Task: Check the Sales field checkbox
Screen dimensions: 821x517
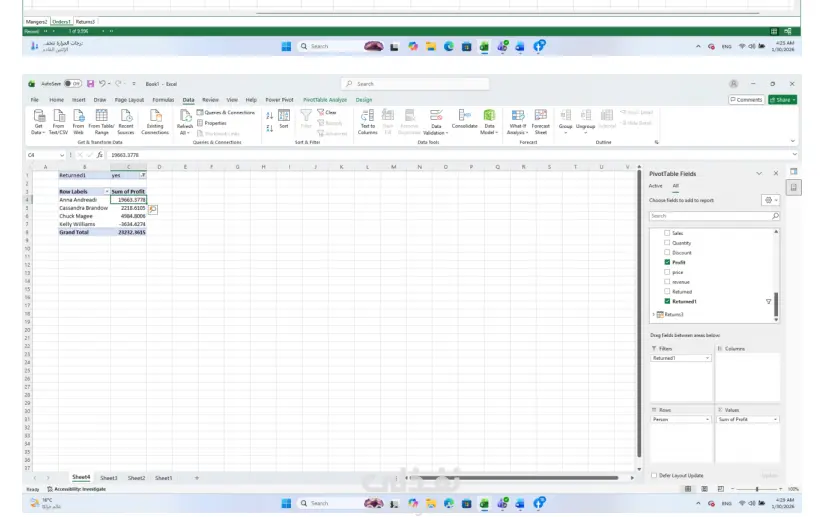Action: click(x=667, y=233)
